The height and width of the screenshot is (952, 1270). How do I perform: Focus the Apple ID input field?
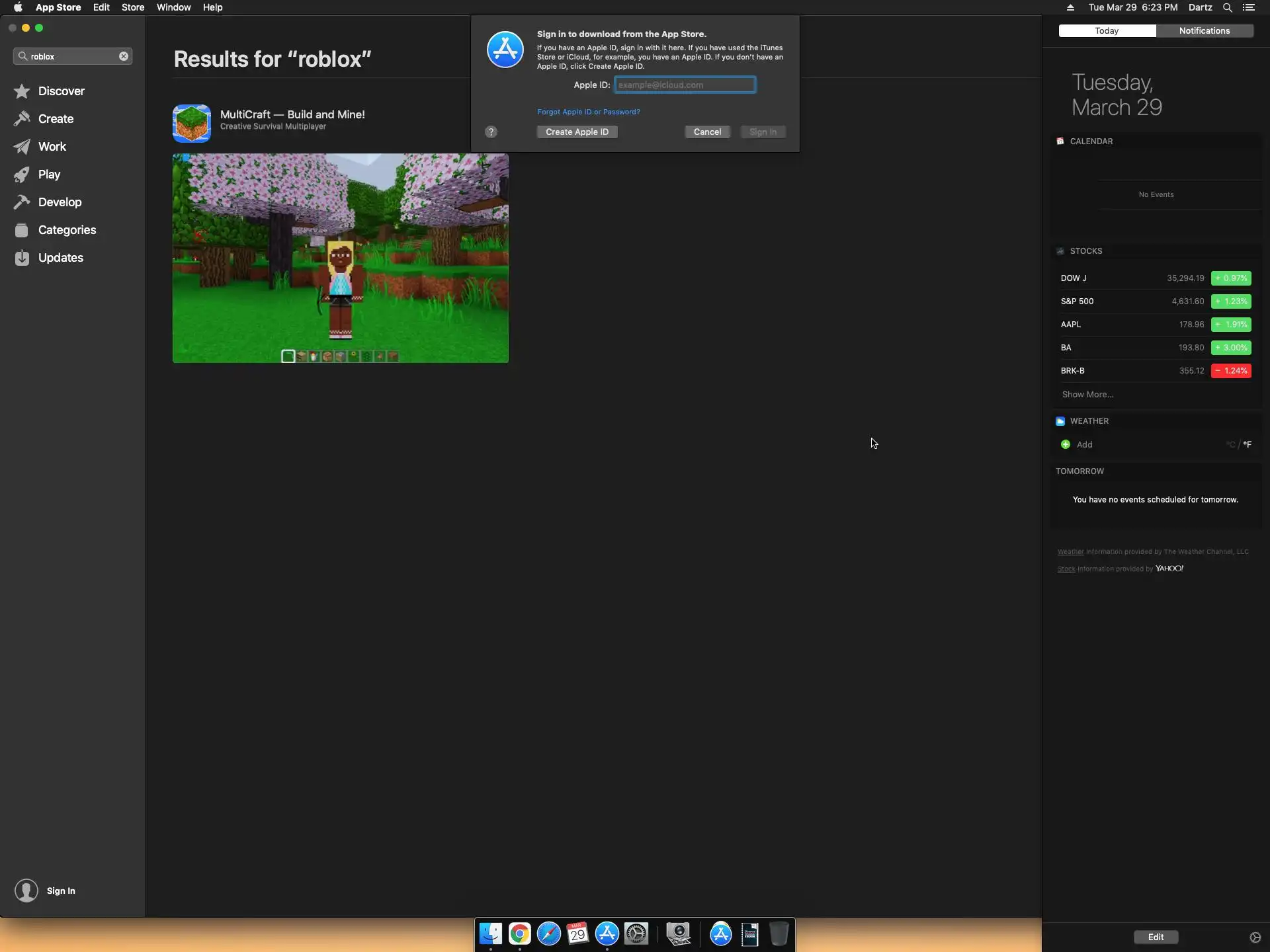pyautogui.click(x=685, y=85)
